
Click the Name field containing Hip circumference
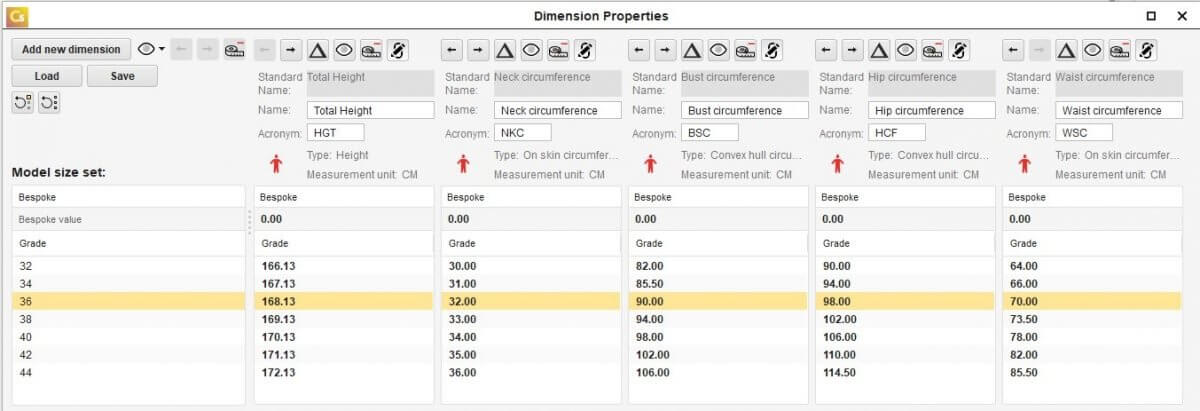(932, 111)
